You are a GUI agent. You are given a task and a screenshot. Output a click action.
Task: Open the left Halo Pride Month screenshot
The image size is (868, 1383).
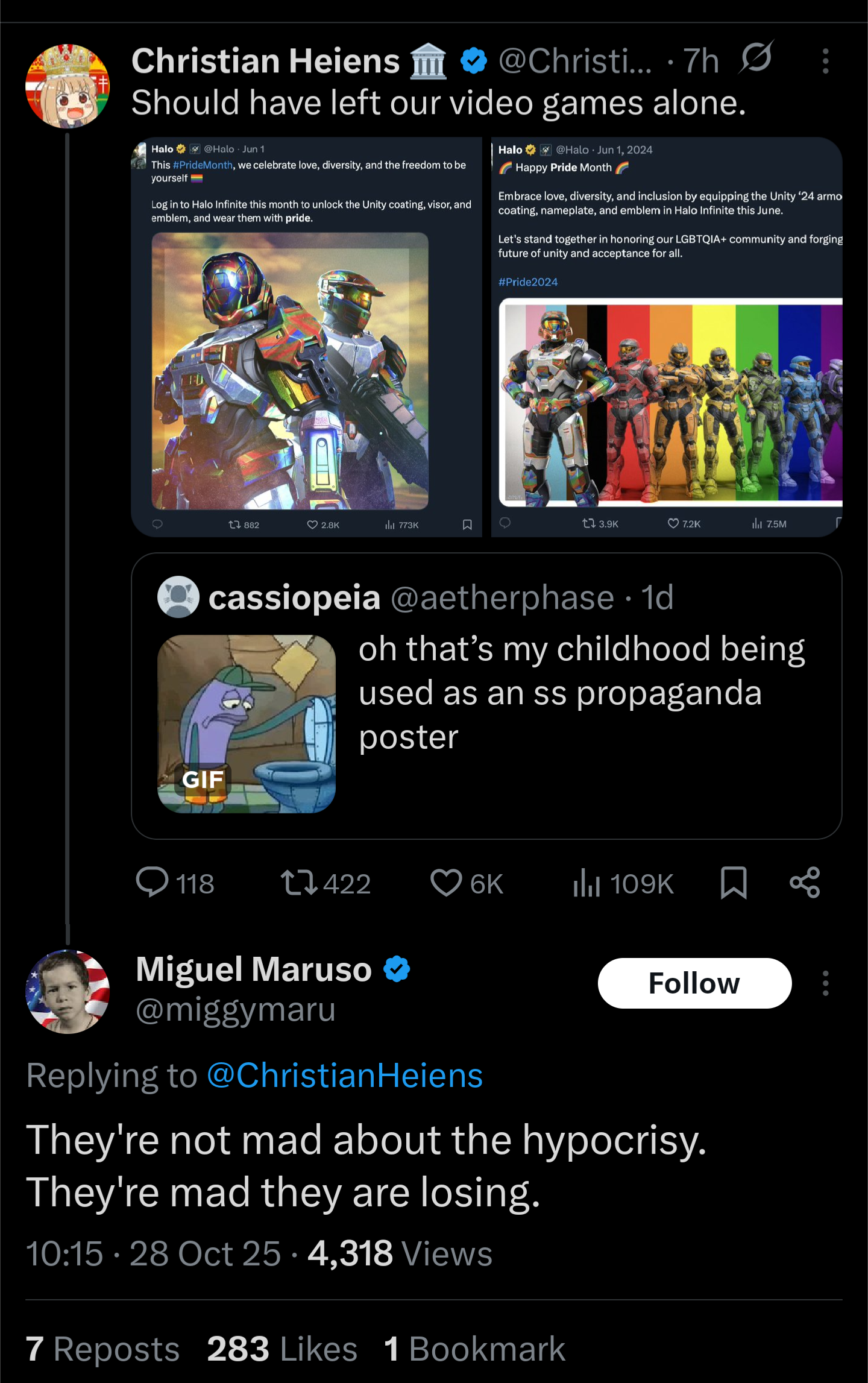click(306, 336)
